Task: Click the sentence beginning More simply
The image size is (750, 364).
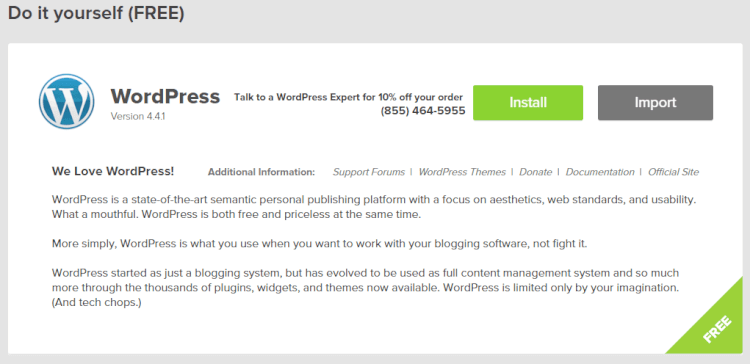Action: click(x=319, y=244)
